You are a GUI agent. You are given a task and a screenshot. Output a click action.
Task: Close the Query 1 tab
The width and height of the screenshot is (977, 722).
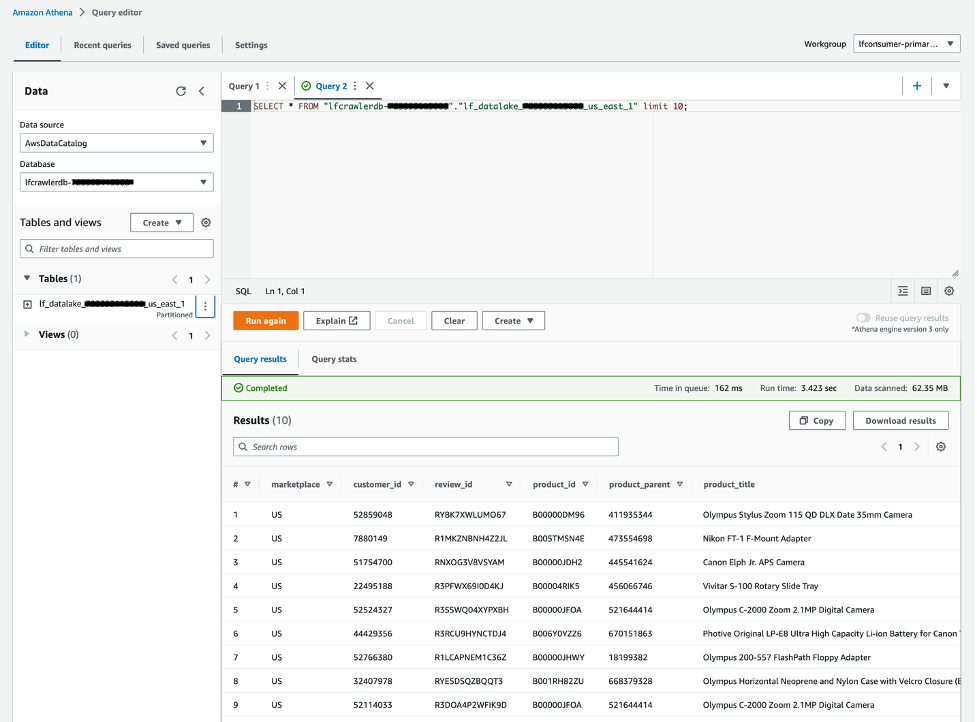tap(282, 86)
